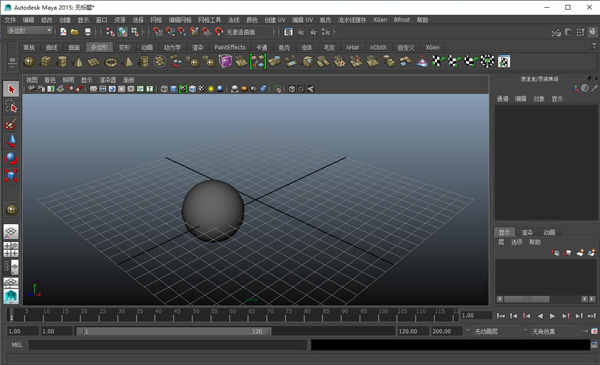Toggle snap to grids
600x365 pixels.
tap(158, 32)
